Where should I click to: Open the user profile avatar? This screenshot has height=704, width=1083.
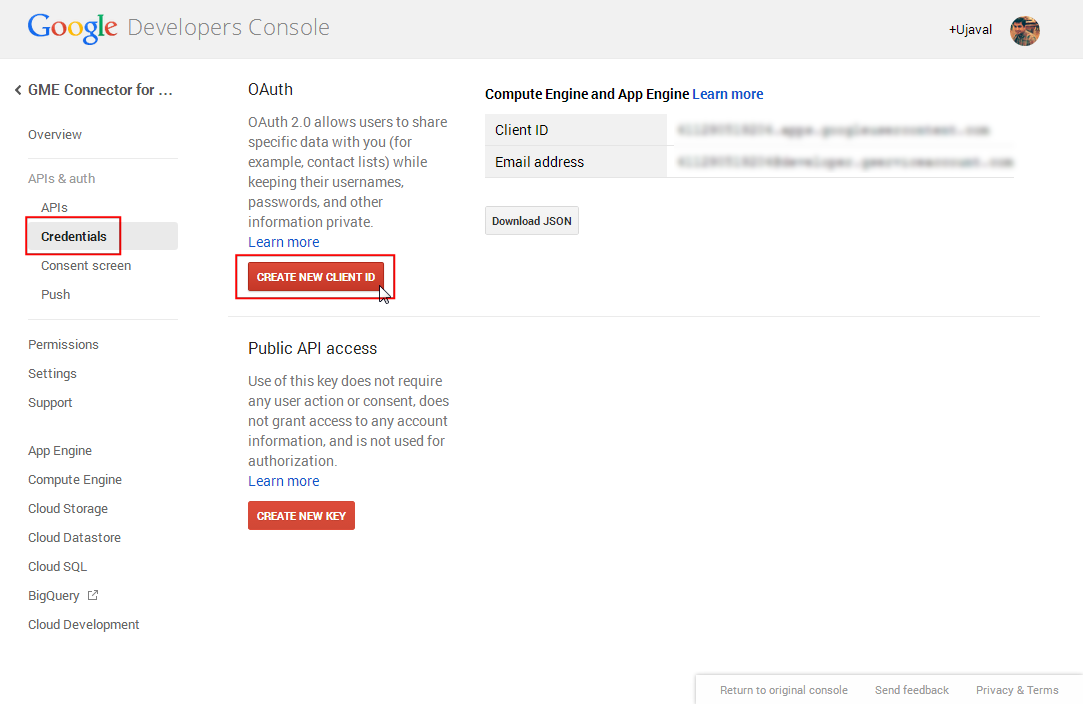1025,30
